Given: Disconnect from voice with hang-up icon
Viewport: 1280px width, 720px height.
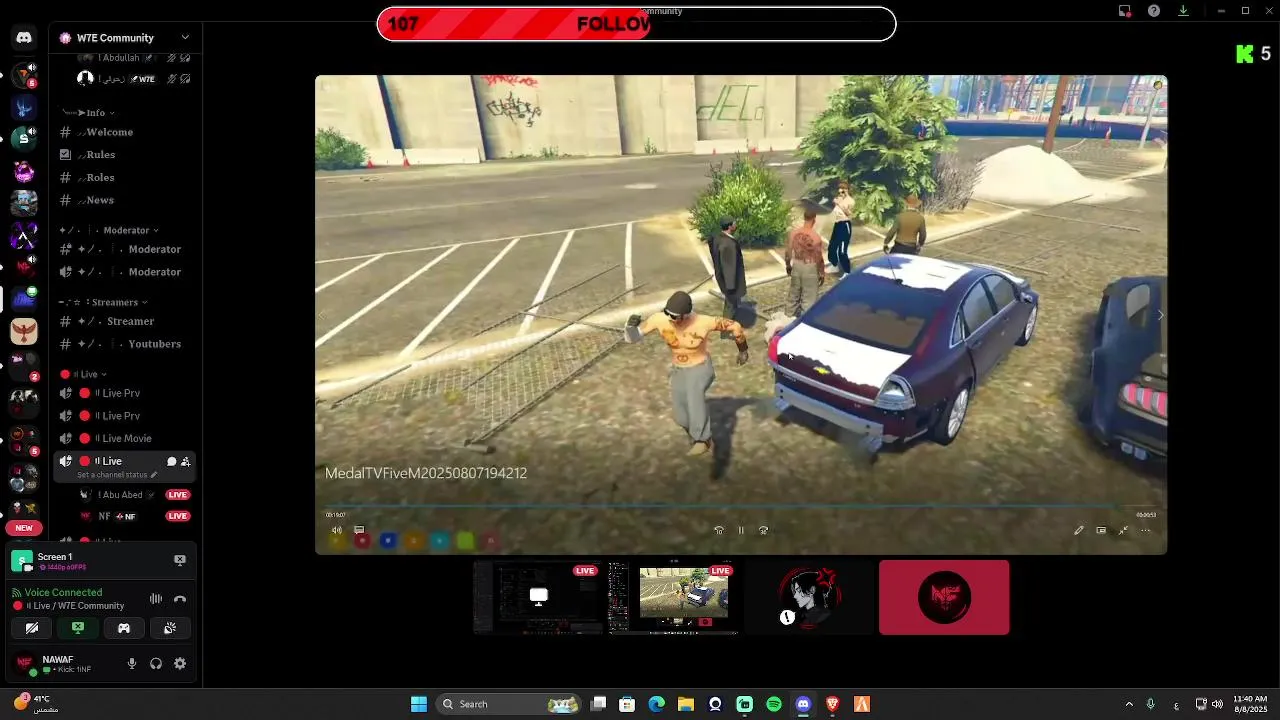Looking at the screenshot, I should point(180,599).
